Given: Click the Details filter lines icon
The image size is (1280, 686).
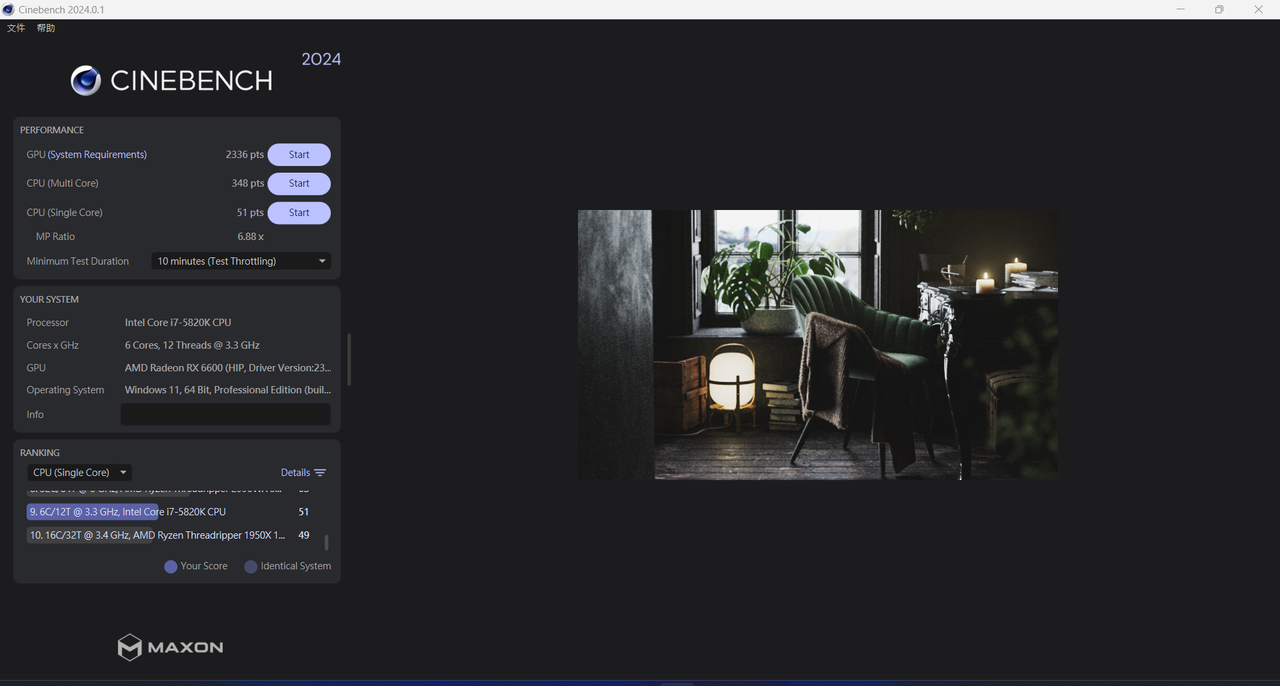Looking at the screenshot, I should pyautogui.click(x=320, y=473).
